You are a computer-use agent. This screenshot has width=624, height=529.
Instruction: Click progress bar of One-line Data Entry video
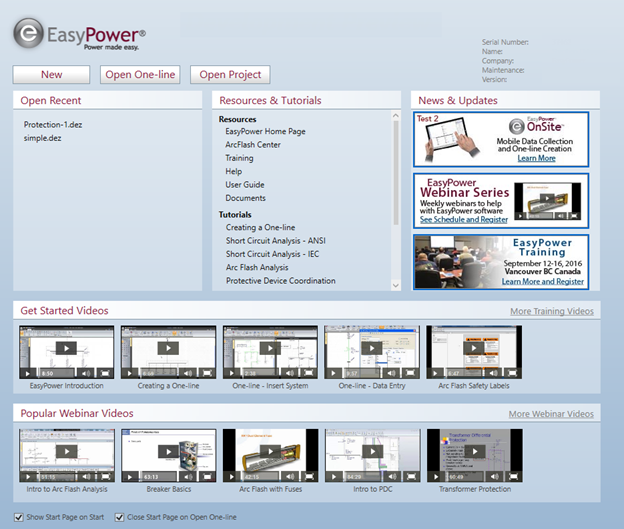[x=362, y=373]
